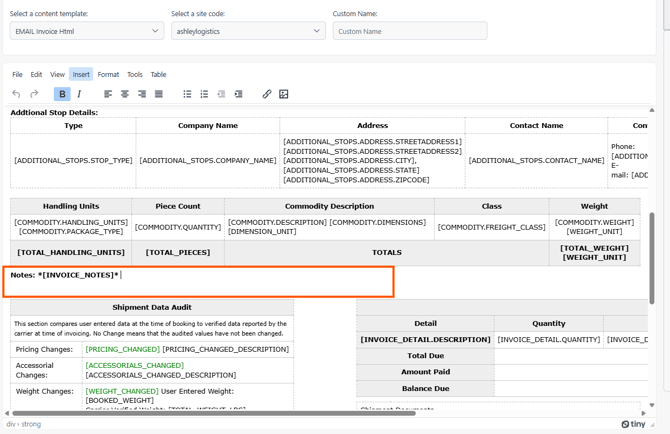Click the Piece Count column header
Screen dimensions: 670x434
point(178,206)
